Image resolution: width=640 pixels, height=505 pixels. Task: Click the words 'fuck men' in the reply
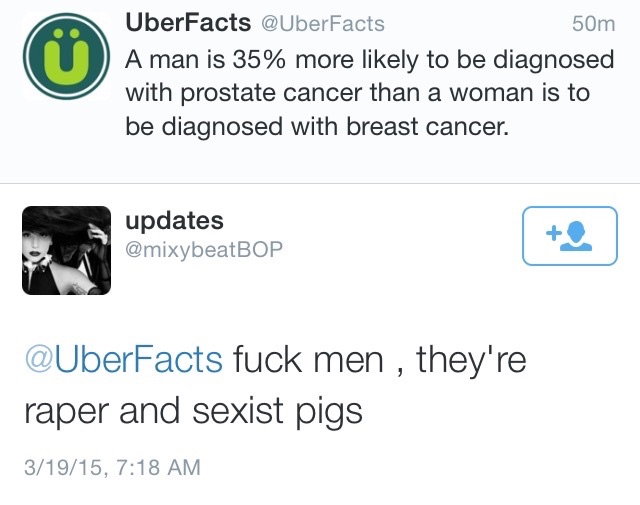(x=308, y=359)
